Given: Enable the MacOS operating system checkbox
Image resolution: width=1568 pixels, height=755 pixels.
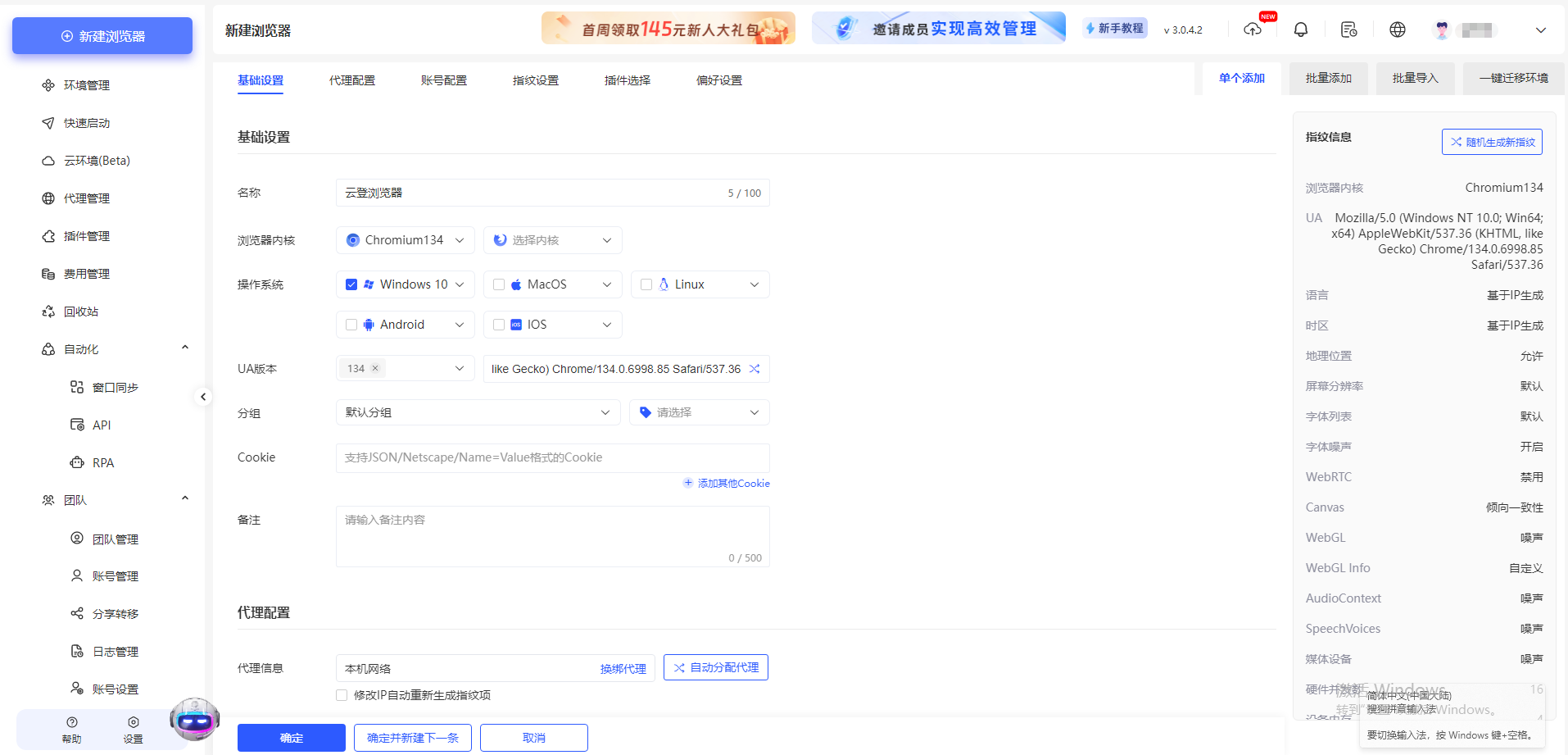Looking at the screenshot, I should coord(499,284).
